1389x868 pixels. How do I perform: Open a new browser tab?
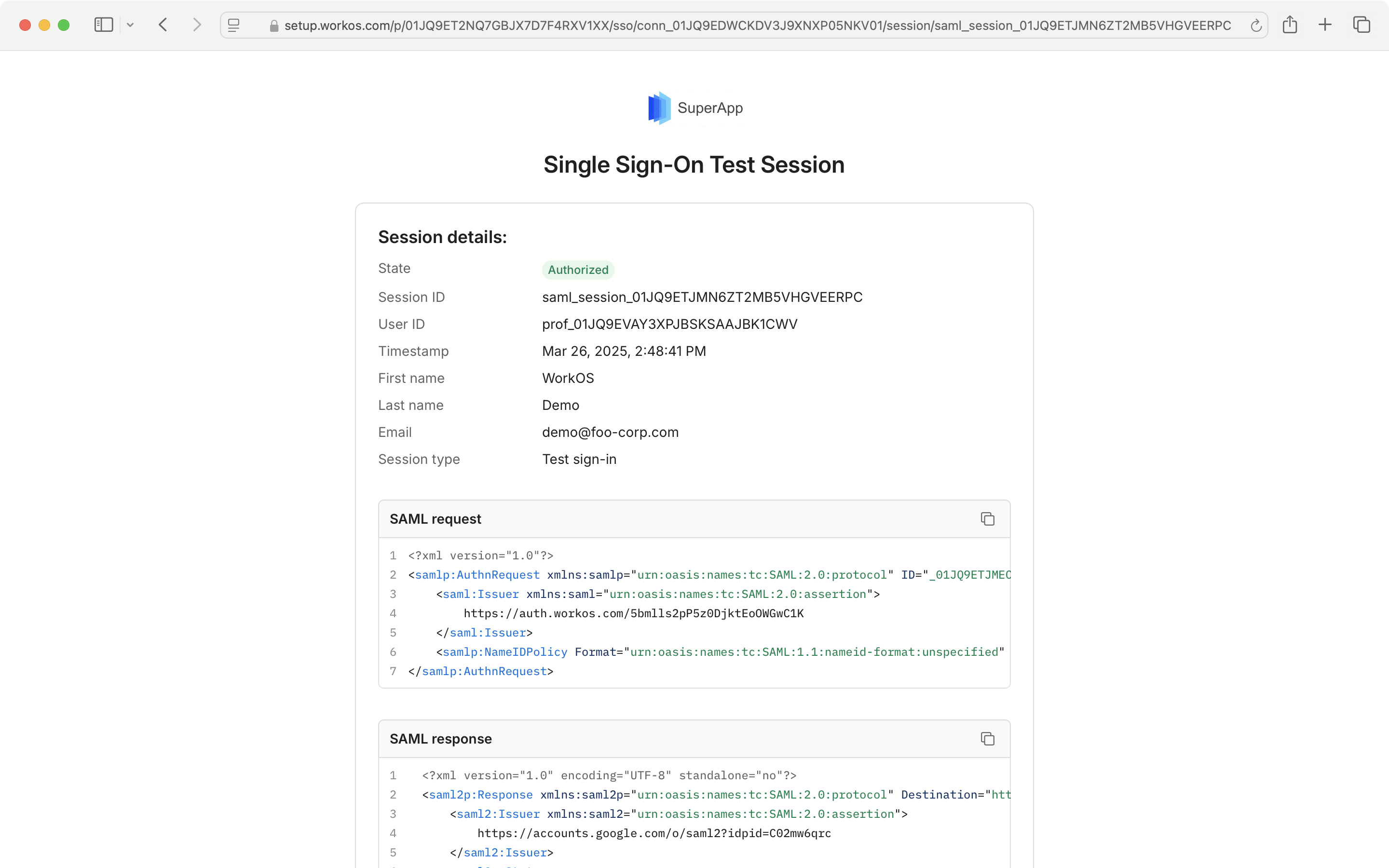click(1325, 25)
